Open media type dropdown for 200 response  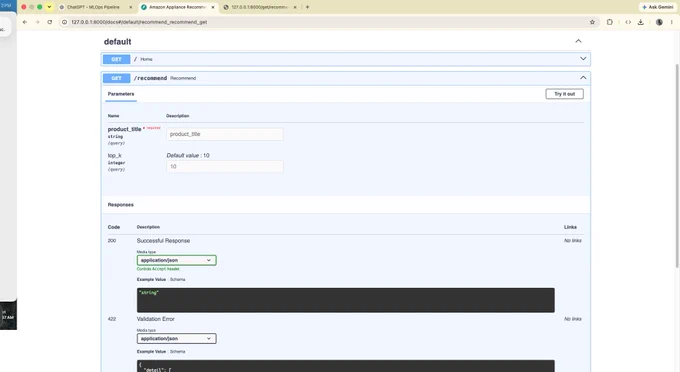177,260
